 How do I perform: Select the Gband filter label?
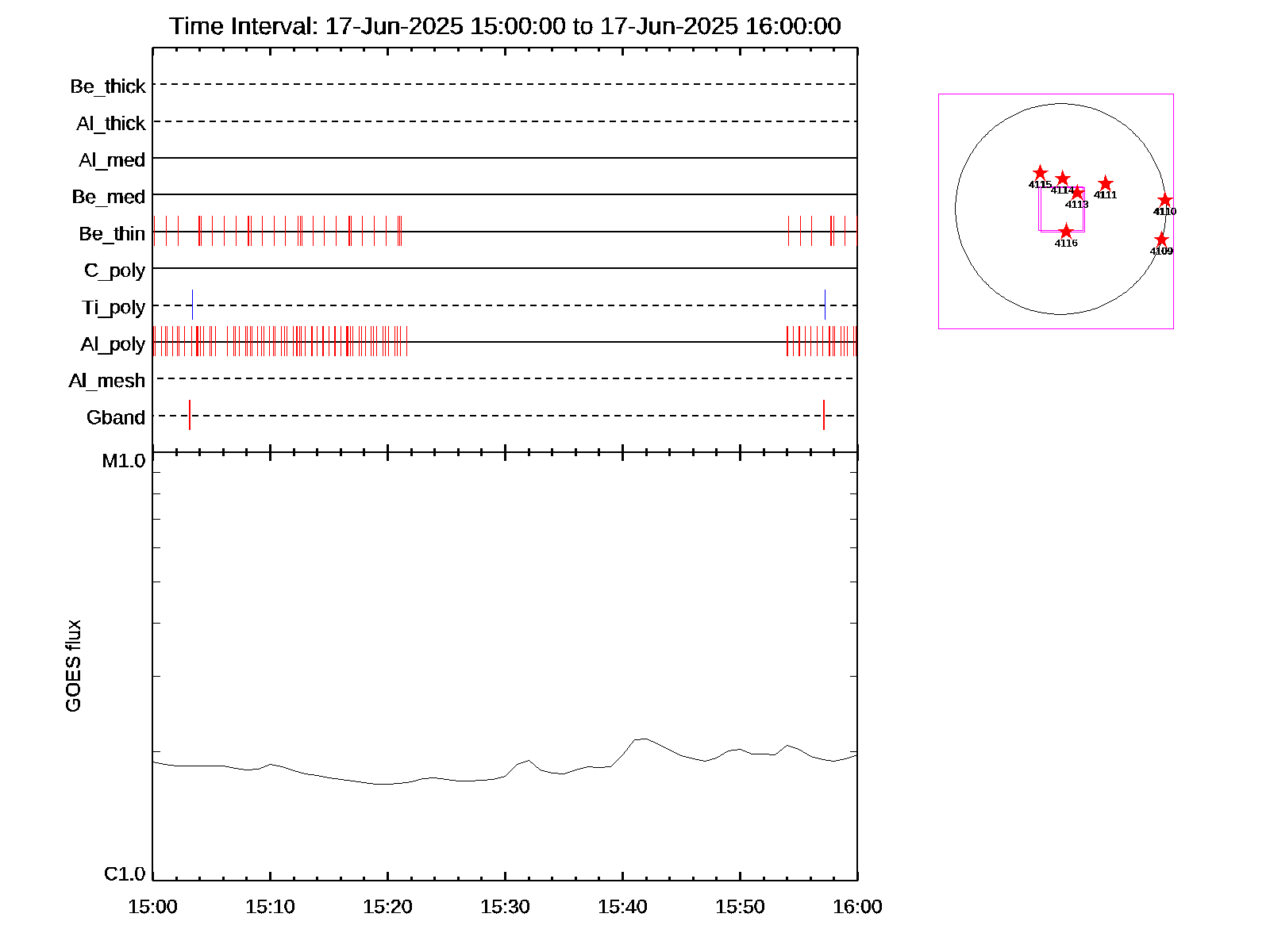(x=116, y=417)
